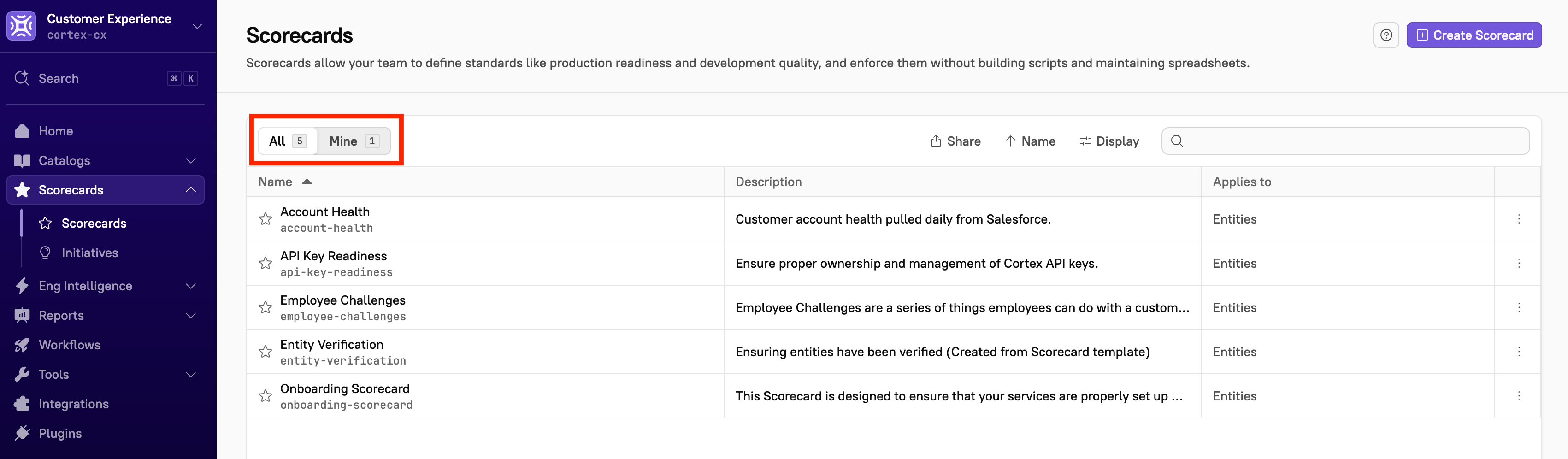Click the magnifier icon in sidebar Search
Viewport: 1568px width, 459px height.
pyautogui.click(x=22, y=78)
